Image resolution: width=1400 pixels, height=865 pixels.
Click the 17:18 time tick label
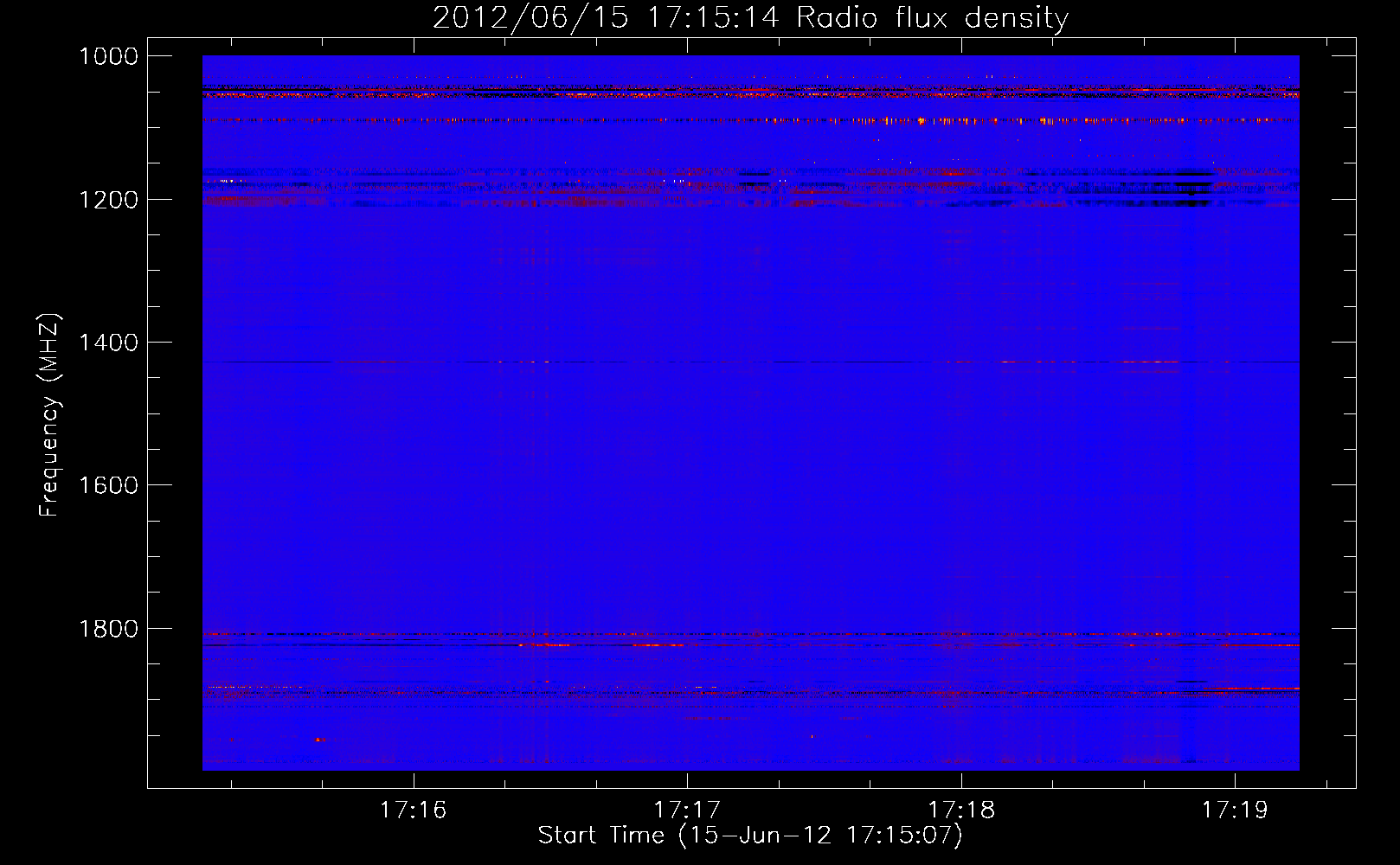(961, 810)
